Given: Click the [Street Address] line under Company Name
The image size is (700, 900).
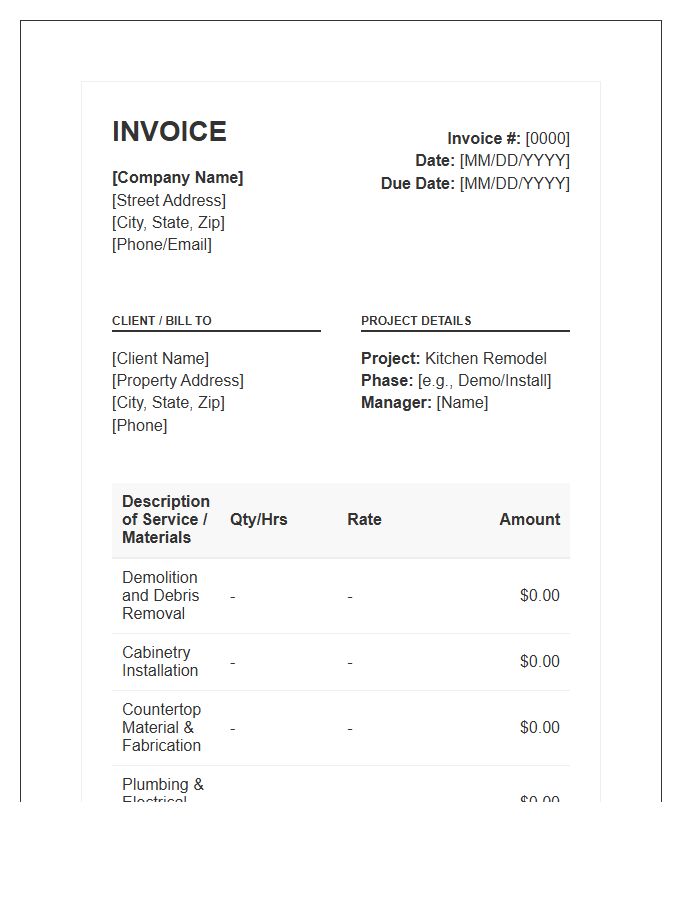Looking at the screenshot, I should point(169,200).
